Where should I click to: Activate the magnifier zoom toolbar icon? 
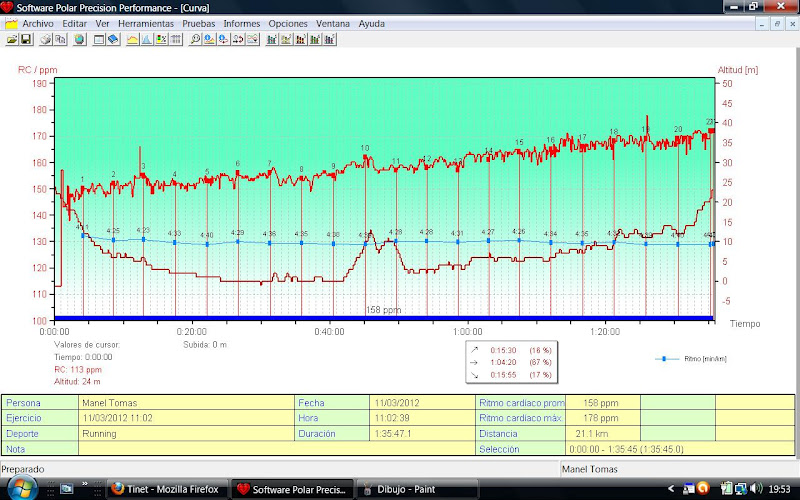point(195,39)
